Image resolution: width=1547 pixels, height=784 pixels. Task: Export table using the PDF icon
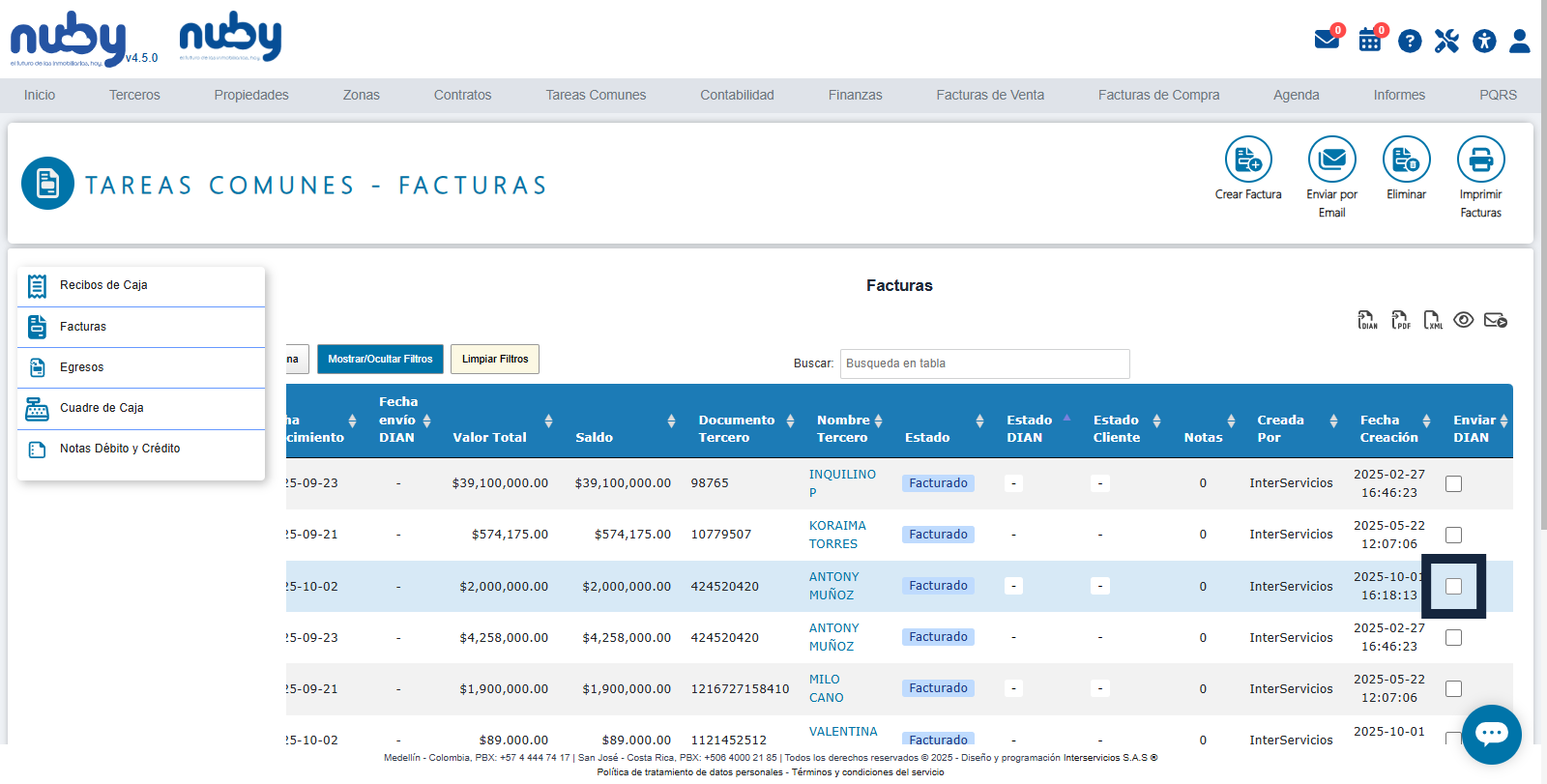tap(1400, 320)
